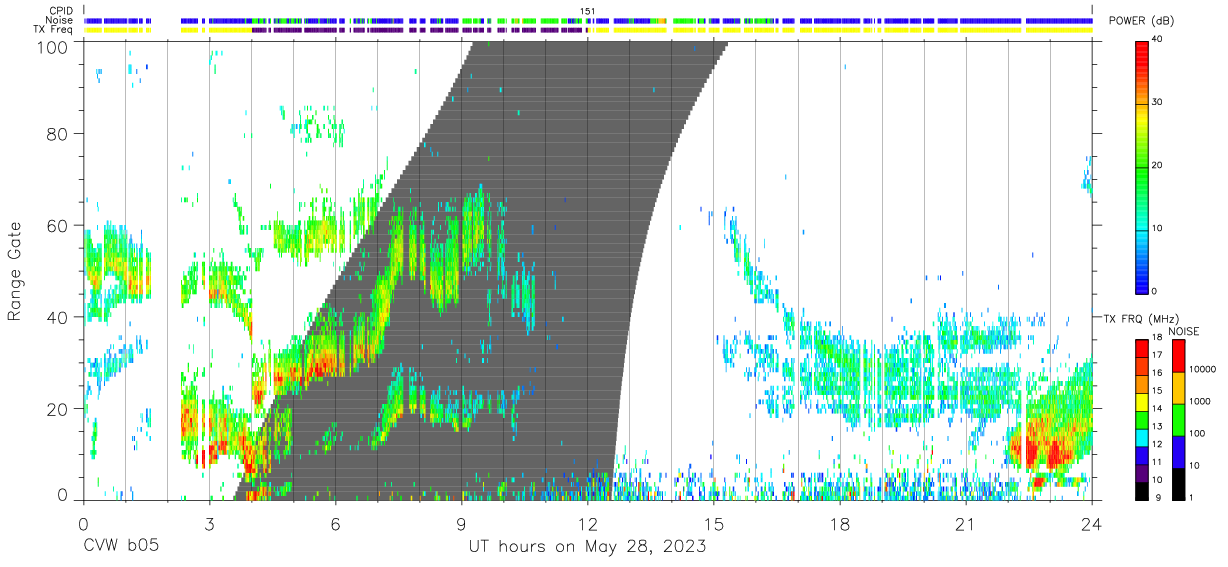This screenshot has height=567, width=1228.
Task: Click the NOISE legend title
Action: click(x=1186, y=331)
